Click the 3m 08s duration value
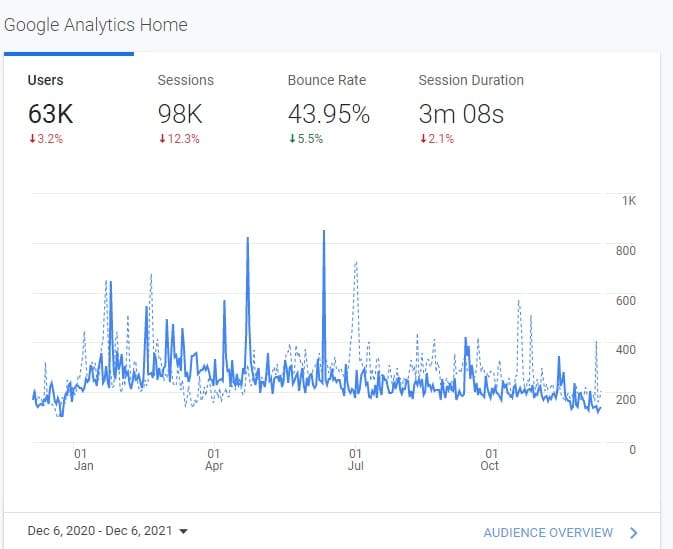This screenshot has height=549, width=673. point(461,114)
